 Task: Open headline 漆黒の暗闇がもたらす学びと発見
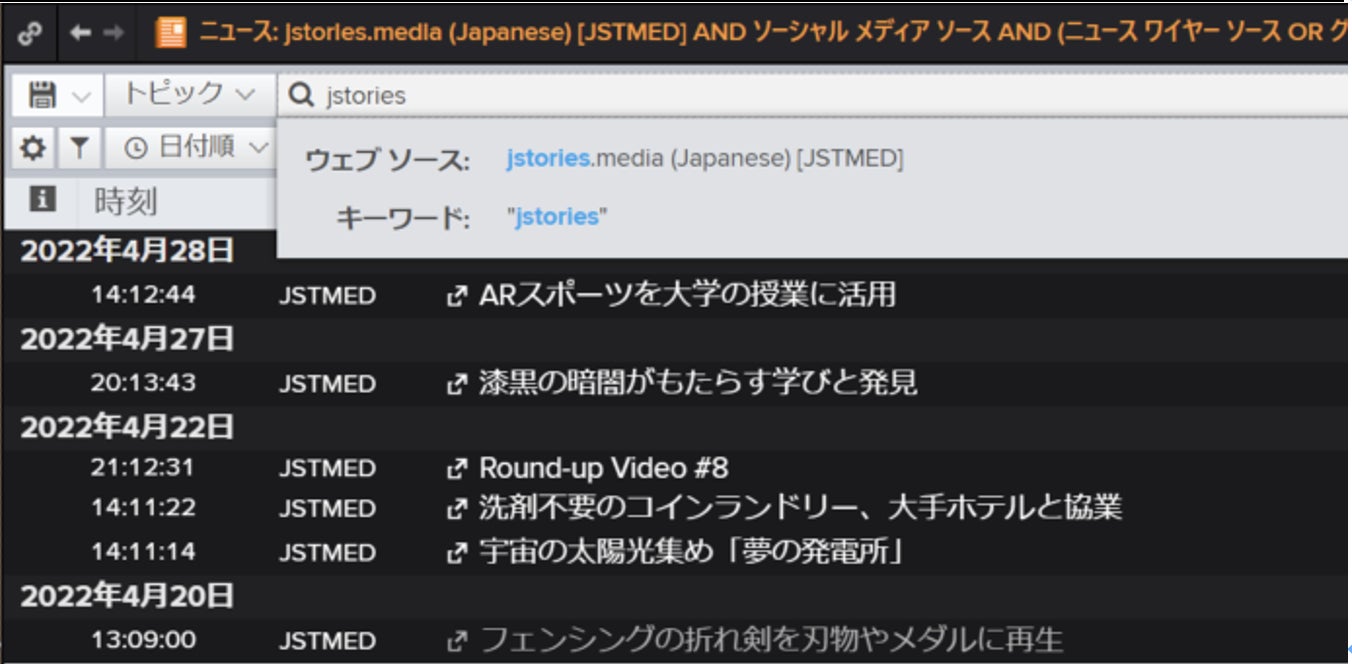pyautogui.click(x=698, y=382)
